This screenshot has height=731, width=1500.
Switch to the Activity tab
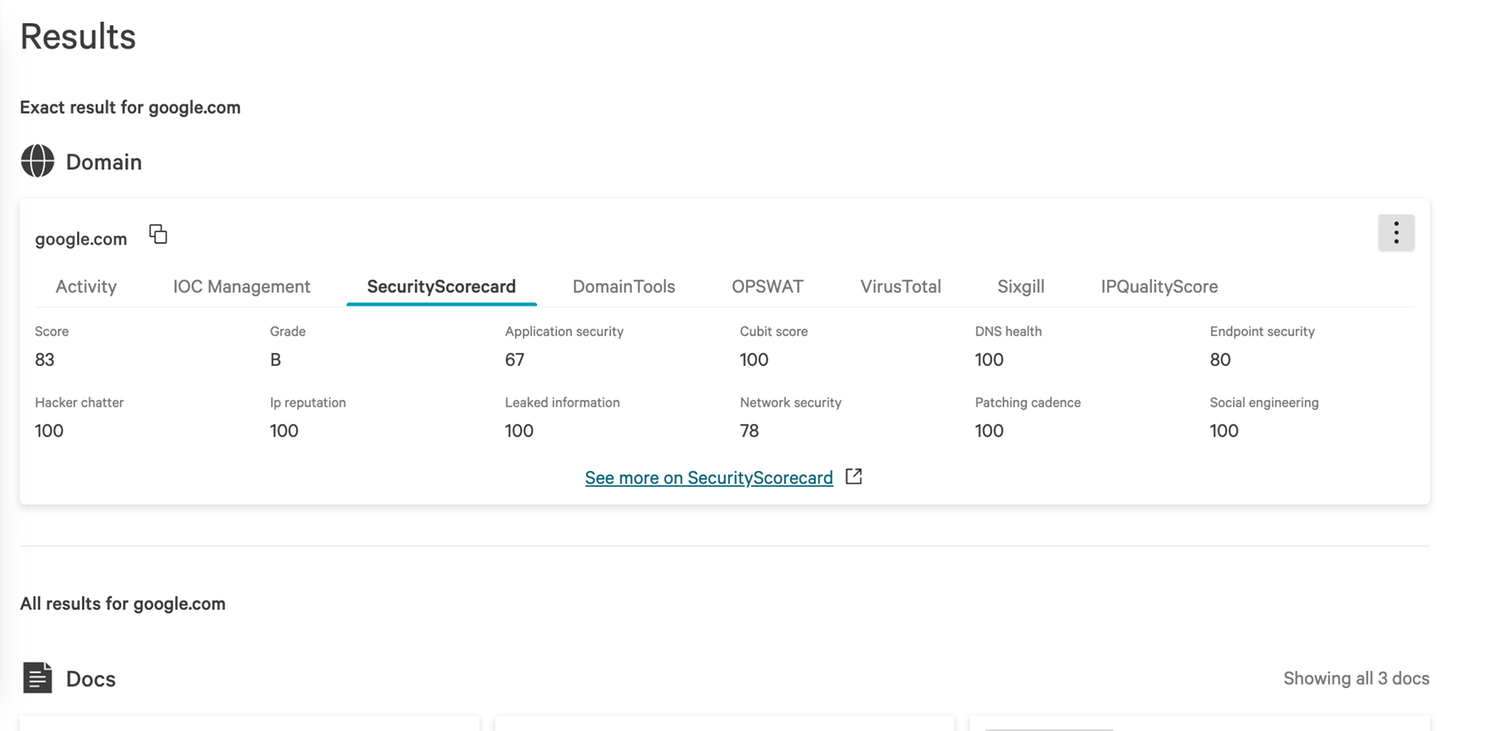click(86, 286)
